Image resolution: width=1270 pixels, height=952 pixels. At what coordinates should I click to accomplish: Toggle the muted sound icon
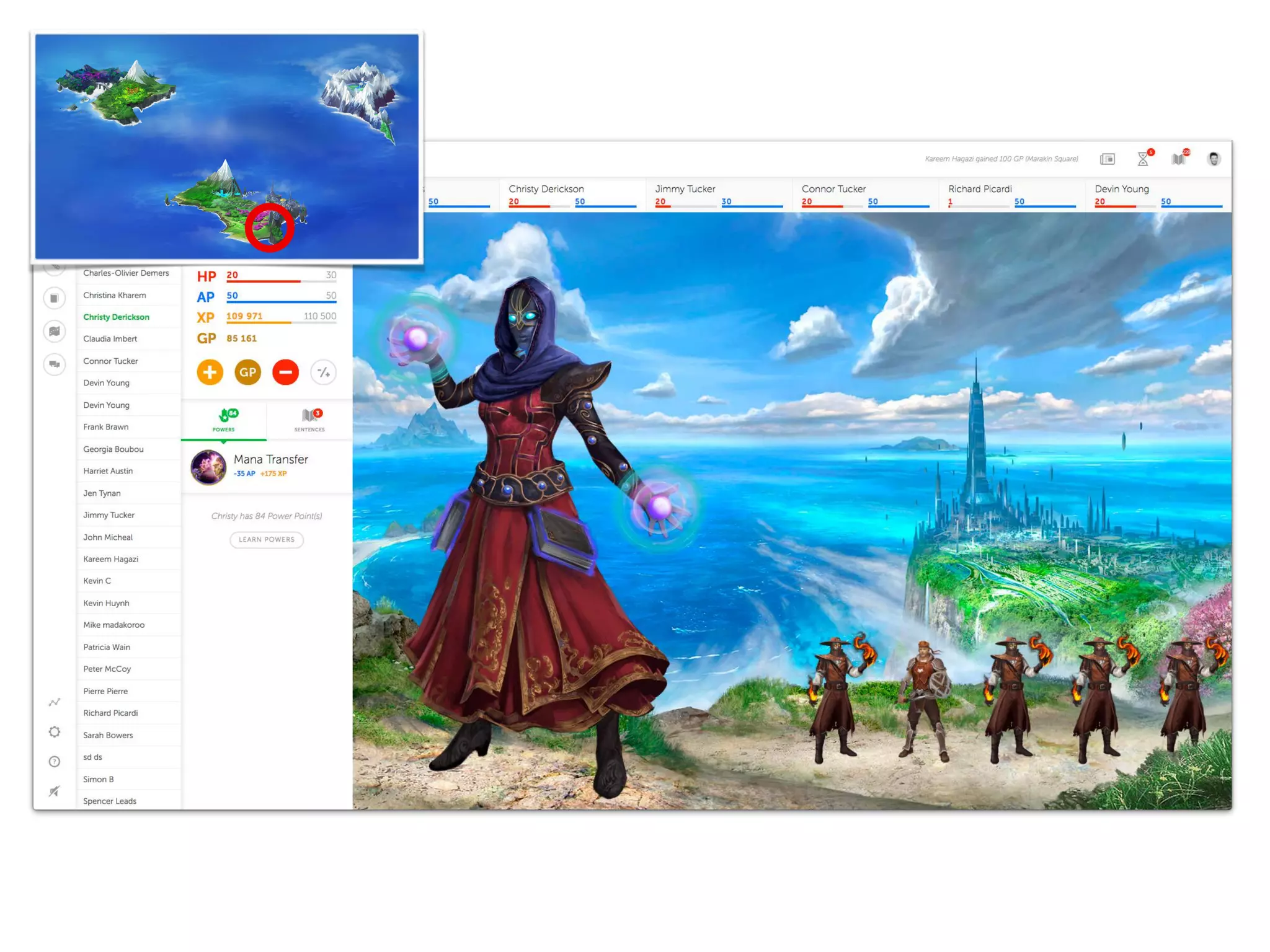(55, 791)
